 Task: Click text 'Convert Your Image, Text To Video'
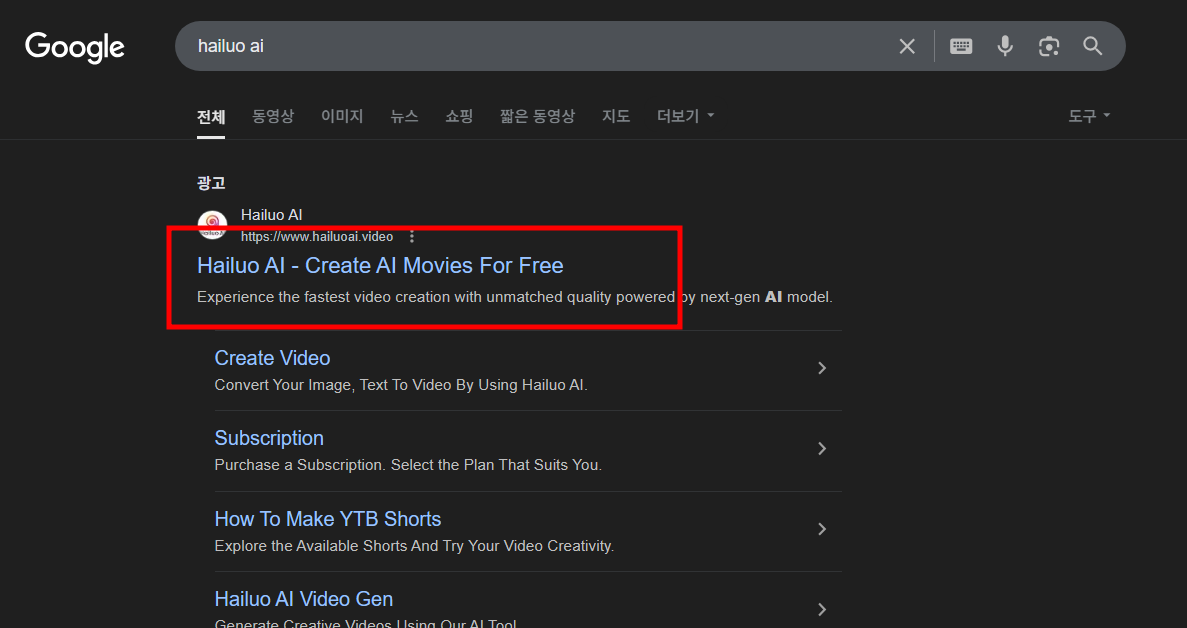coord(332,385)
